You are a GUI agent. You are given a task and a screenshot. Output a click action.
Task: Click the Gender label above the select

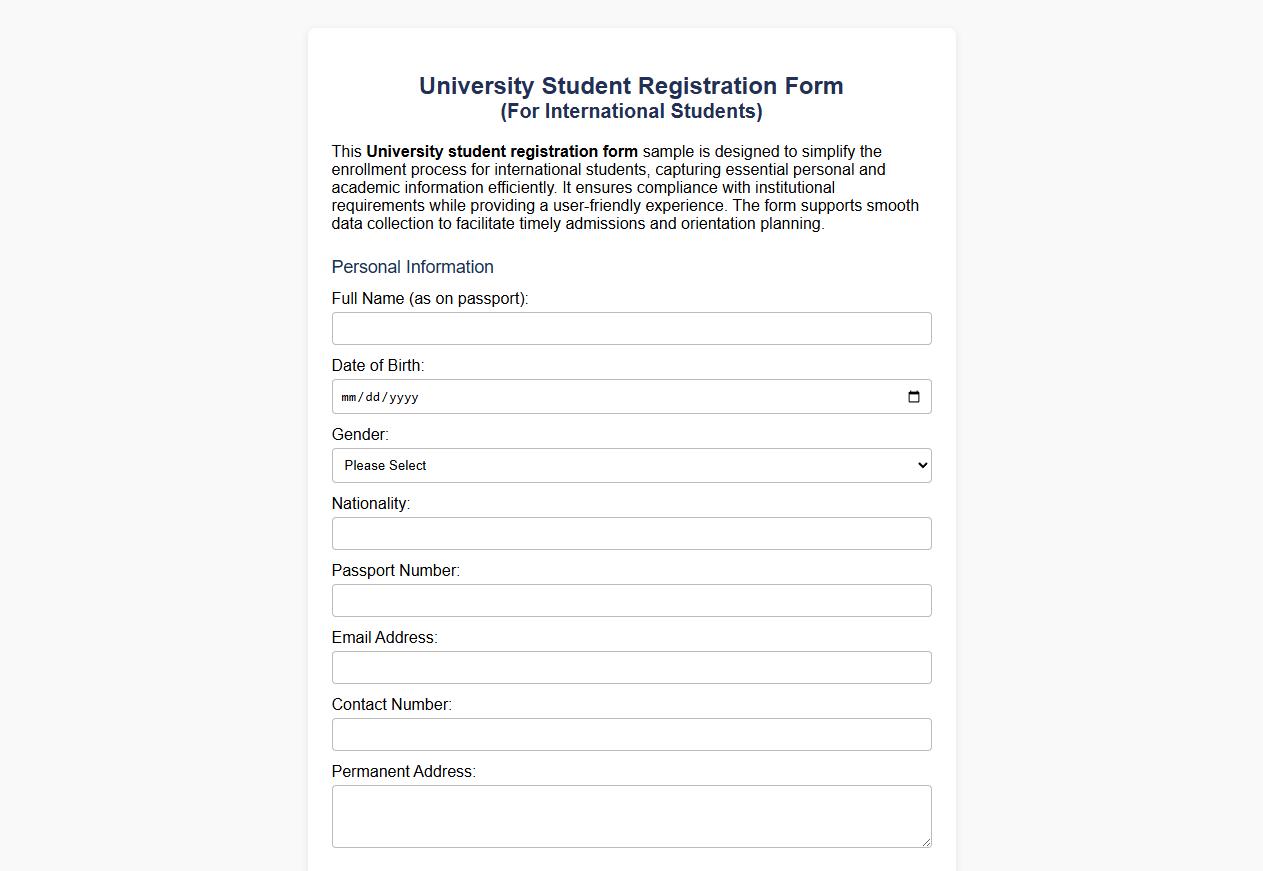358,434
